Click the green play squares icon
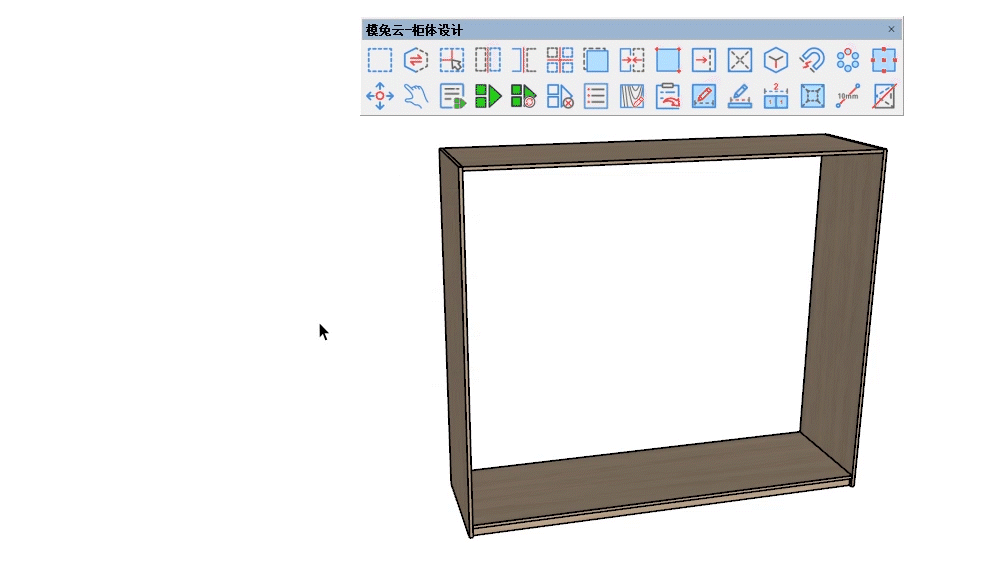The height and width of the screenshot is (564, 1000). (488, 97)
